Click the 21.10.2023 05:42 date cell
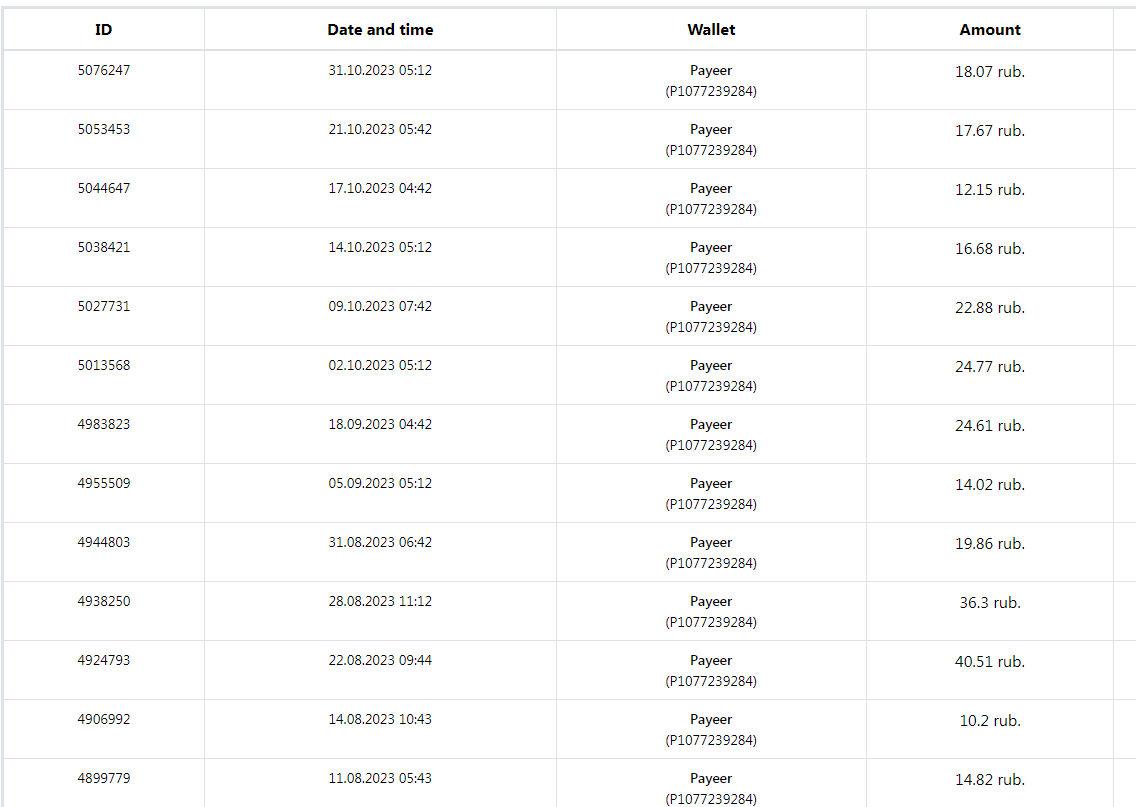1136x807 pixels. pos(380,130)
